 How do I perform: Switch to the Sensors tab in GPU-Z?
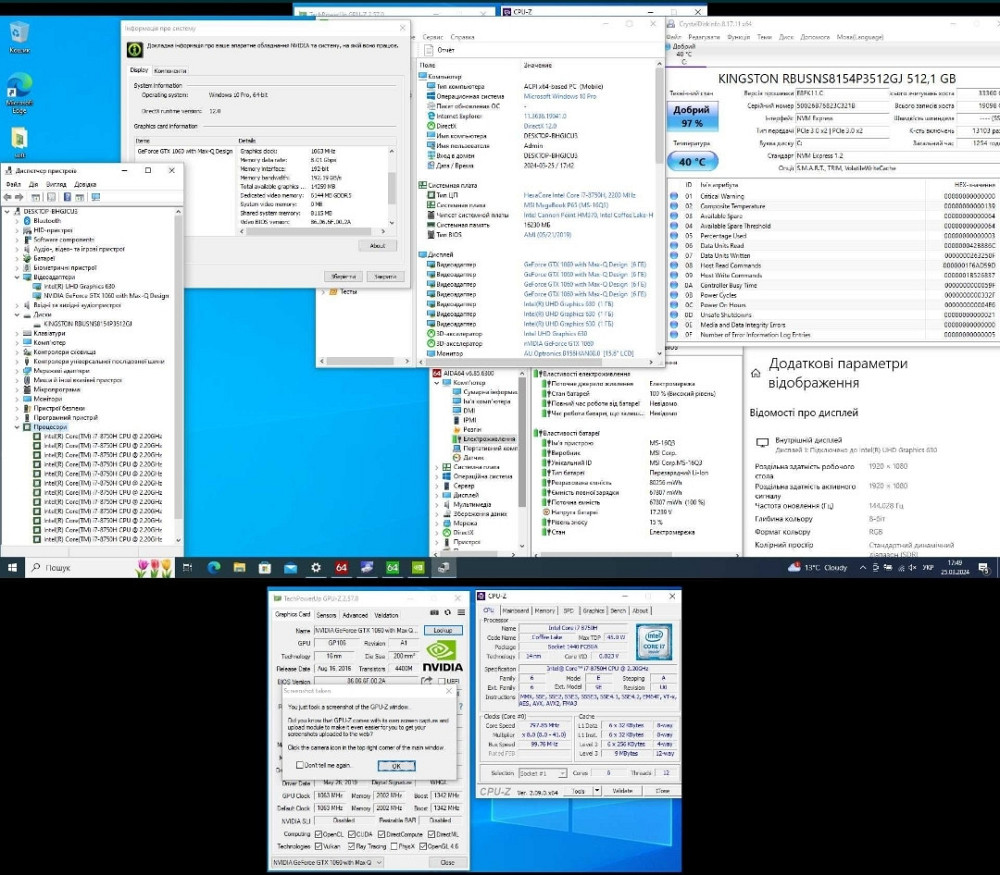coord(326,615)
